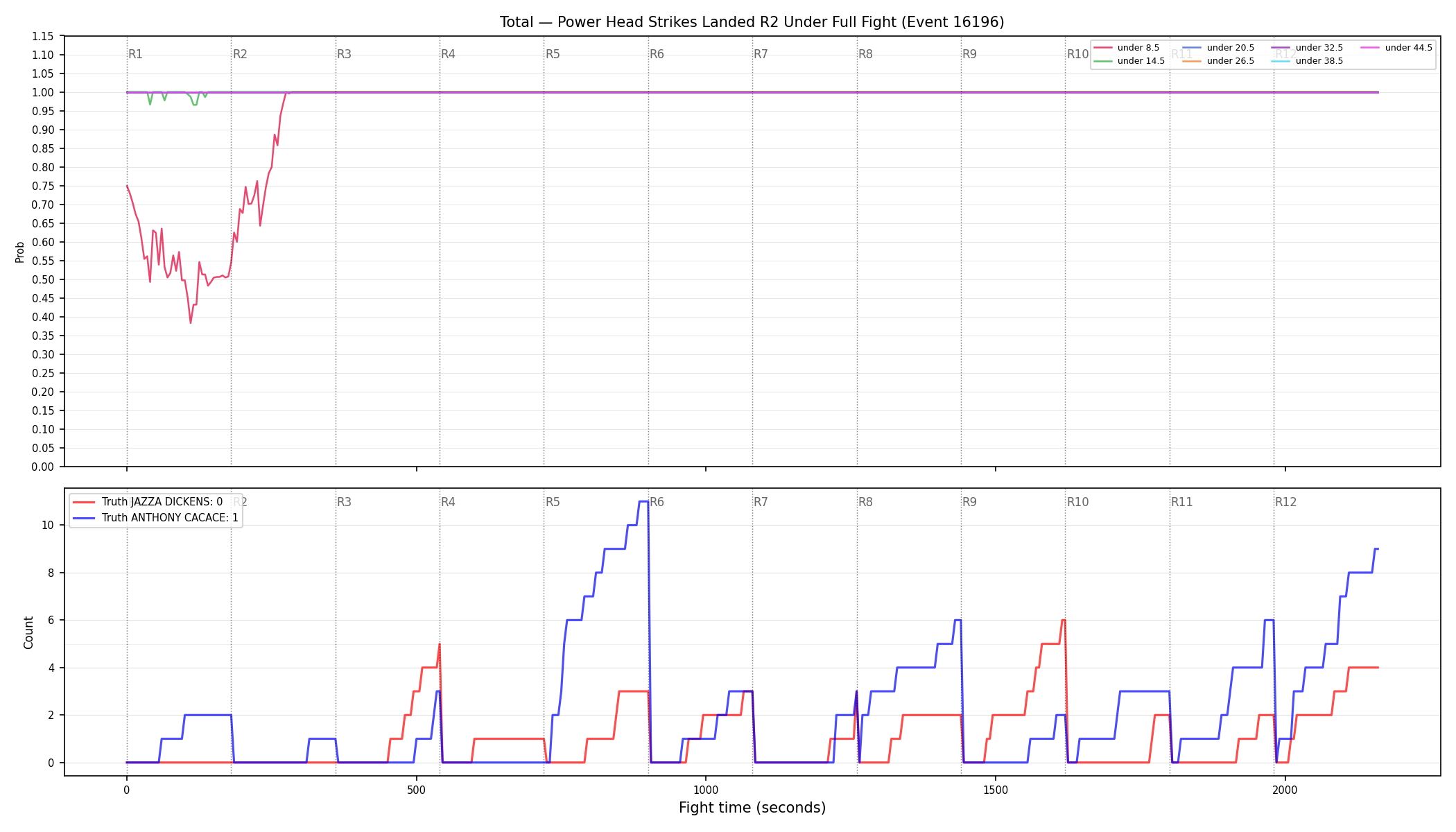Click the 1.00 tick on Prob axis
Viewport: 1456px width, 832px height.
click(x=43, y=92)
